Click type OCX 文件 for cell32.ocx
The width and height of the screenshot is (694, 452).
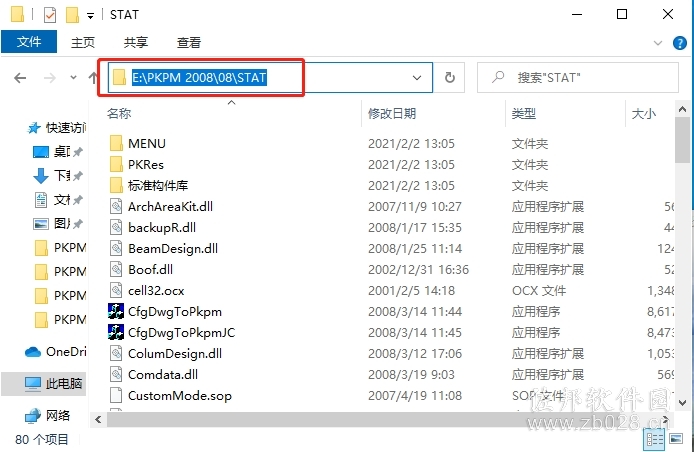(x=539, y=290)
